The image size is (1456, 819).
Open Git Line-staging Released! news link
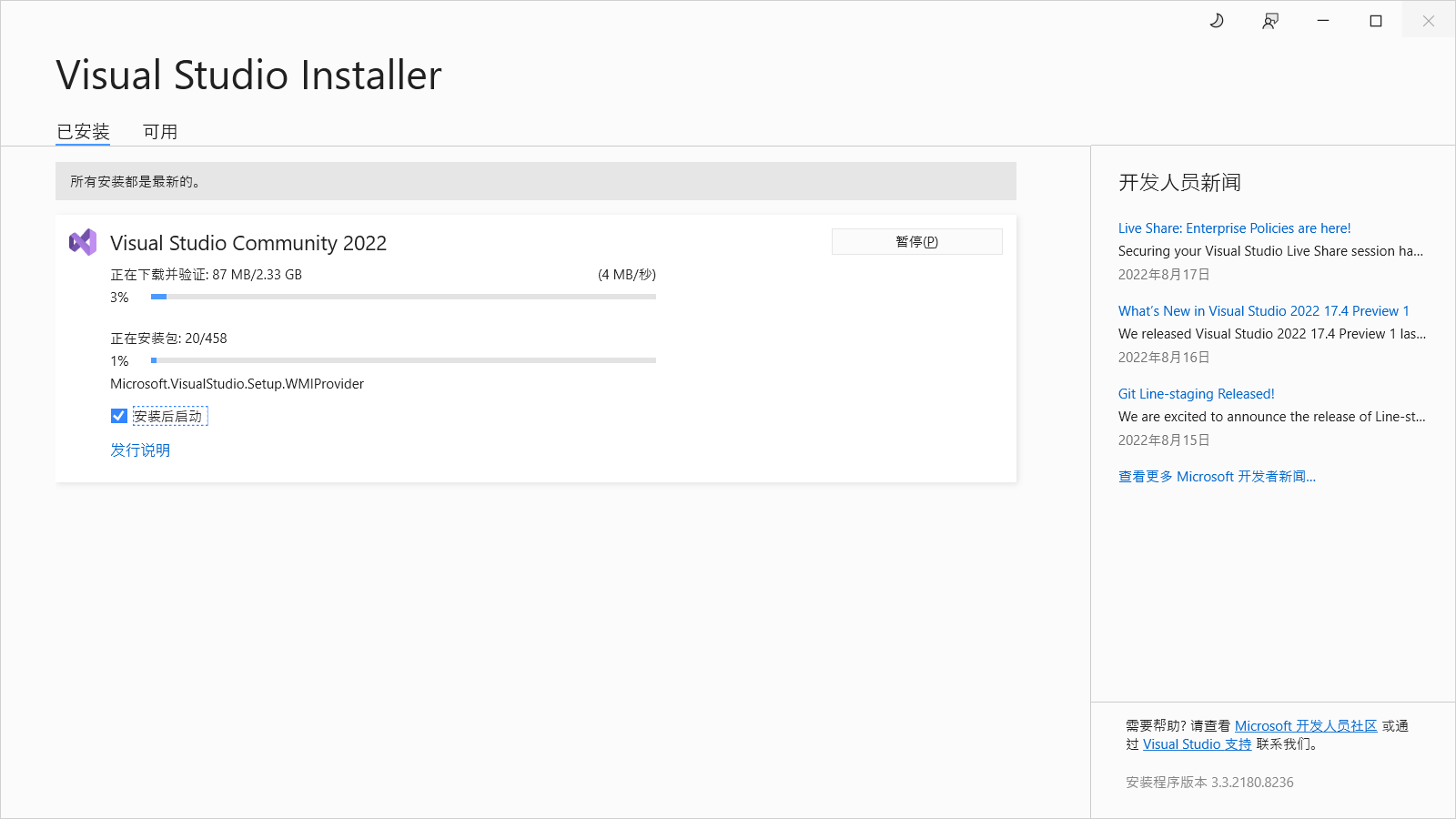pyautogui.click(x=1196, y=394)
